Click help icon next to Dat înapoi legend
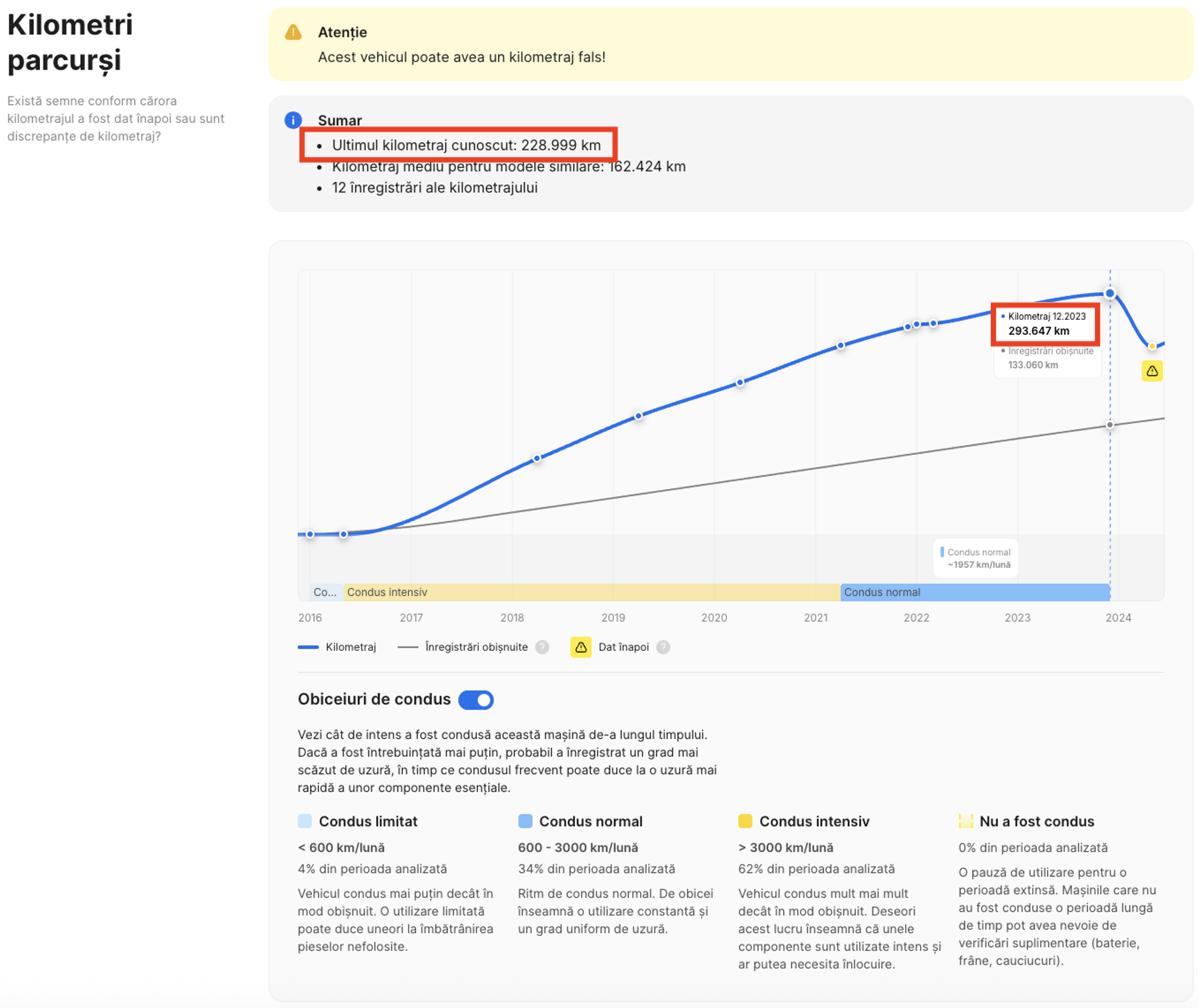The image size is (1199, 1008). [x=663, y=647]
